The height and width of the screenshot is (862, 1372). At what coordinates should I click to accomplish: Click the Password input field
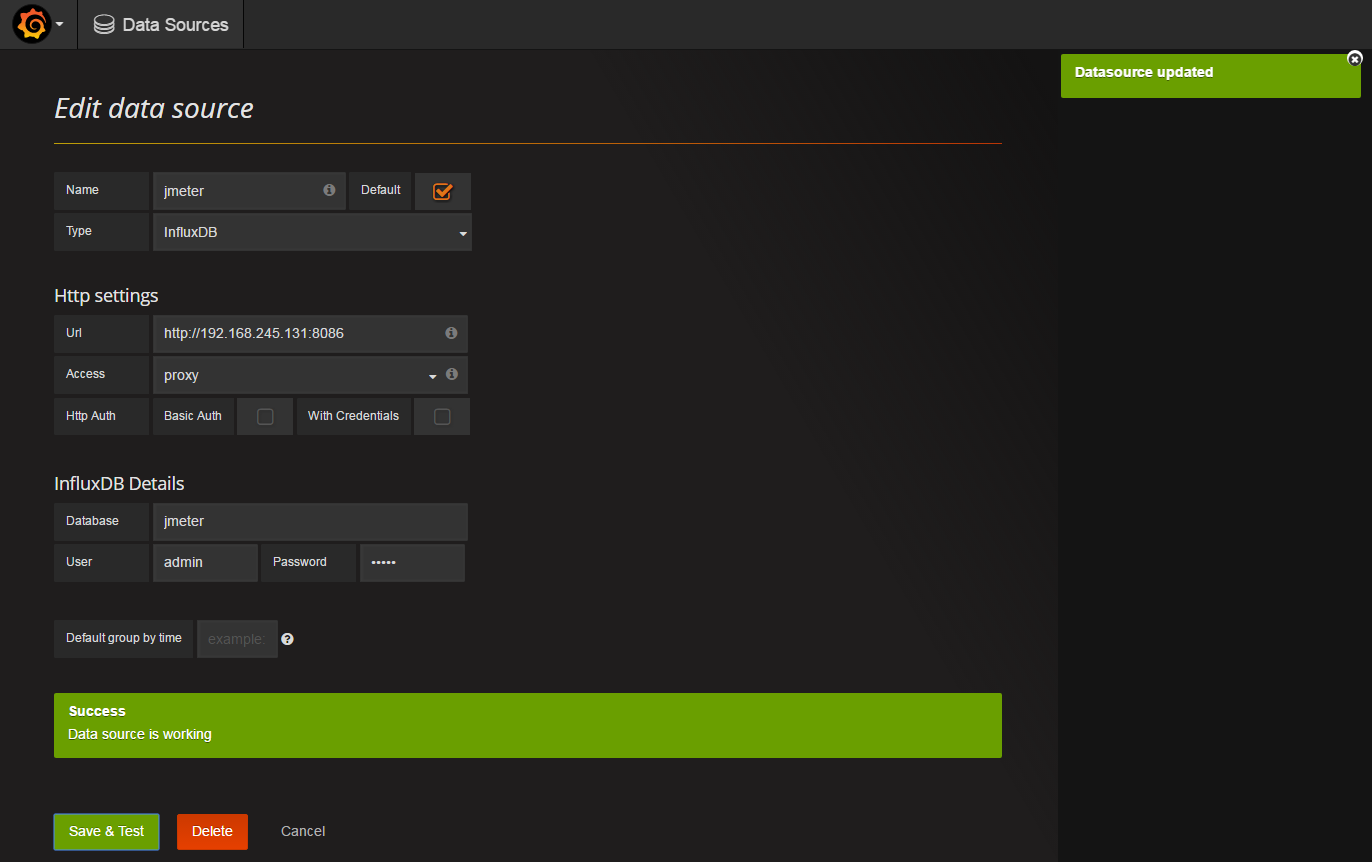(412, 563)
